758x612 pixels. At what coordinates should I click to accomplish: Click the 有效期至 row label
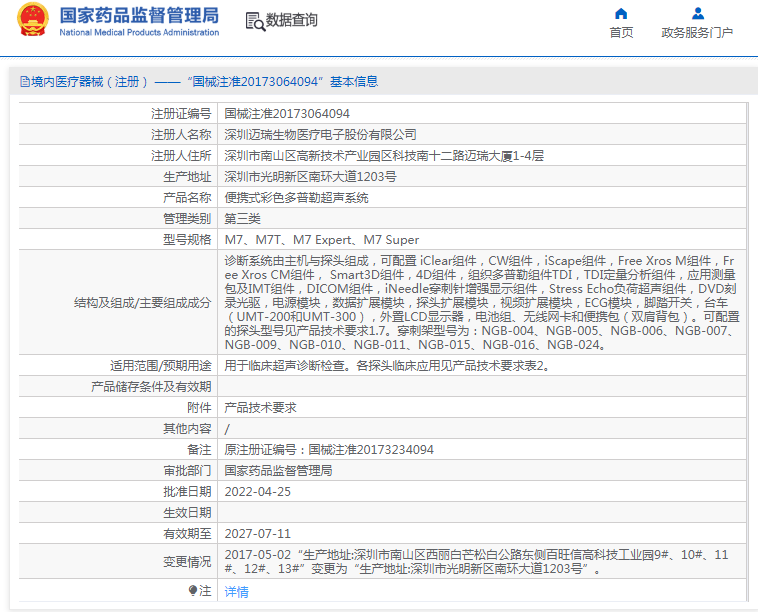(x=187, y=534)
